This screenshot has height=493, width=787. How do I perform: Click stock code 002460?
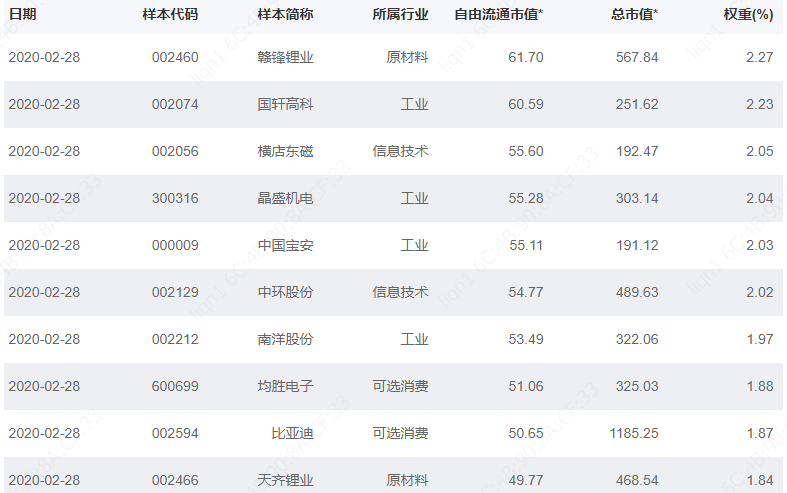[x=175, y=57]
